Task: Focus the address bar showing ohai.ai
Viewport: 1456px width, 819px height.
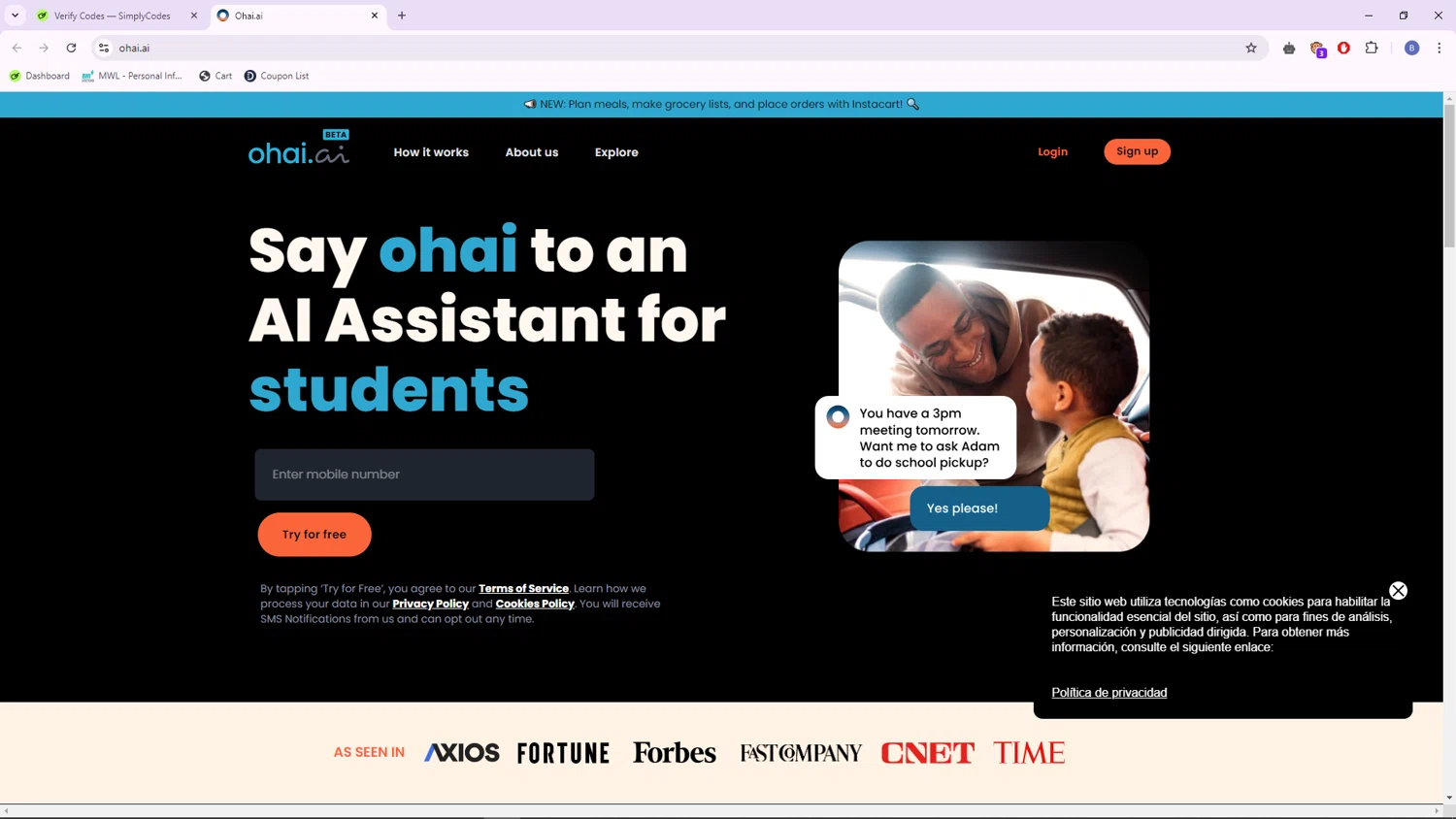Action: pos(679,48)
